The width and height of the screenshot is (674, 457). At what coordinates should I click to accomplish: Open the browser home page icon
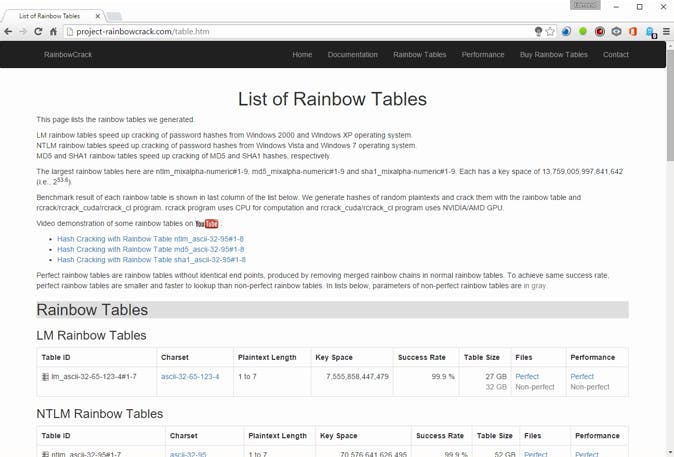53,31
